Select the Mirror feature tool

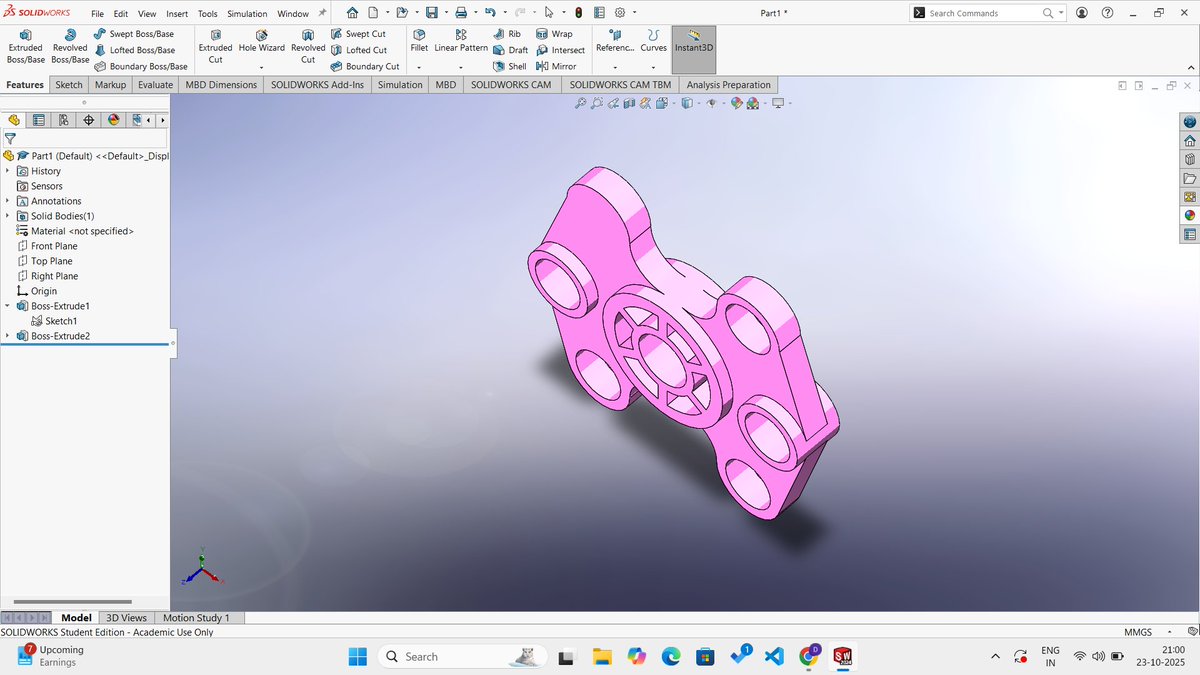(x=556, y=66)
